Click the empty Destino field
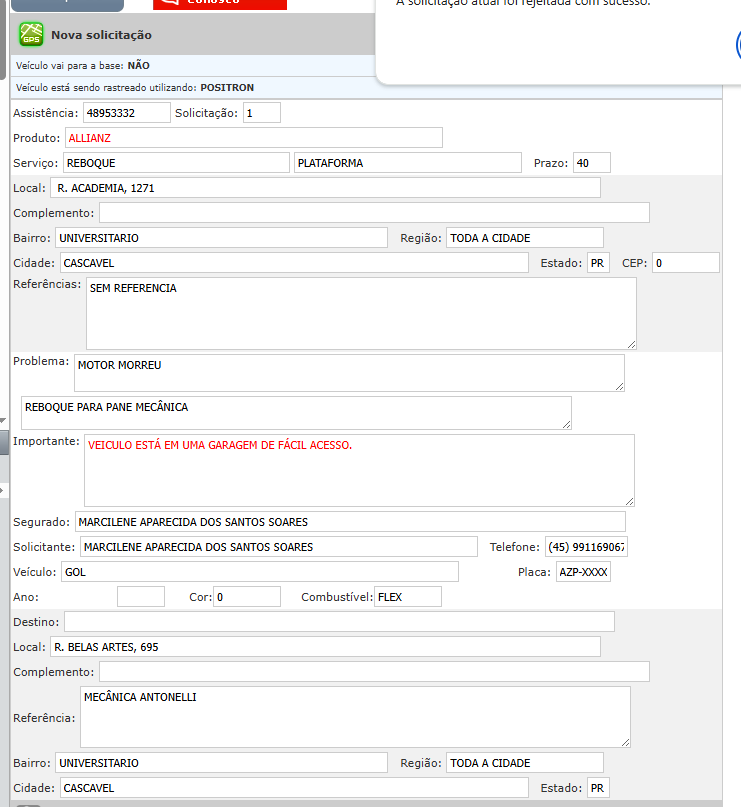Screen dimensions: 741x807 339,622
